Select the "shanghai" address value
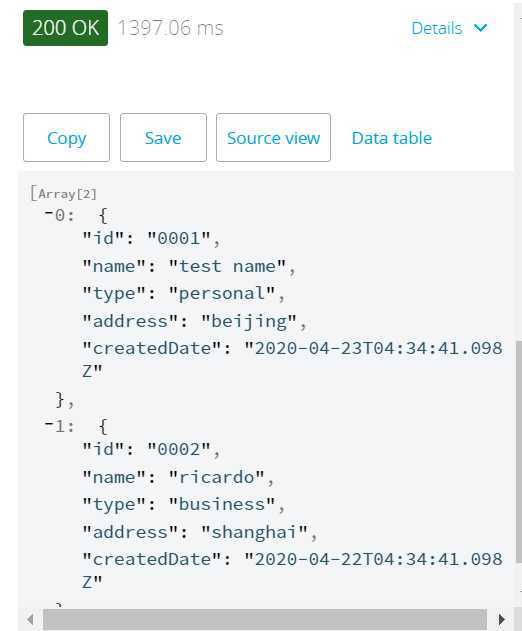The image size is (522, 631). (x=254, y=532)
